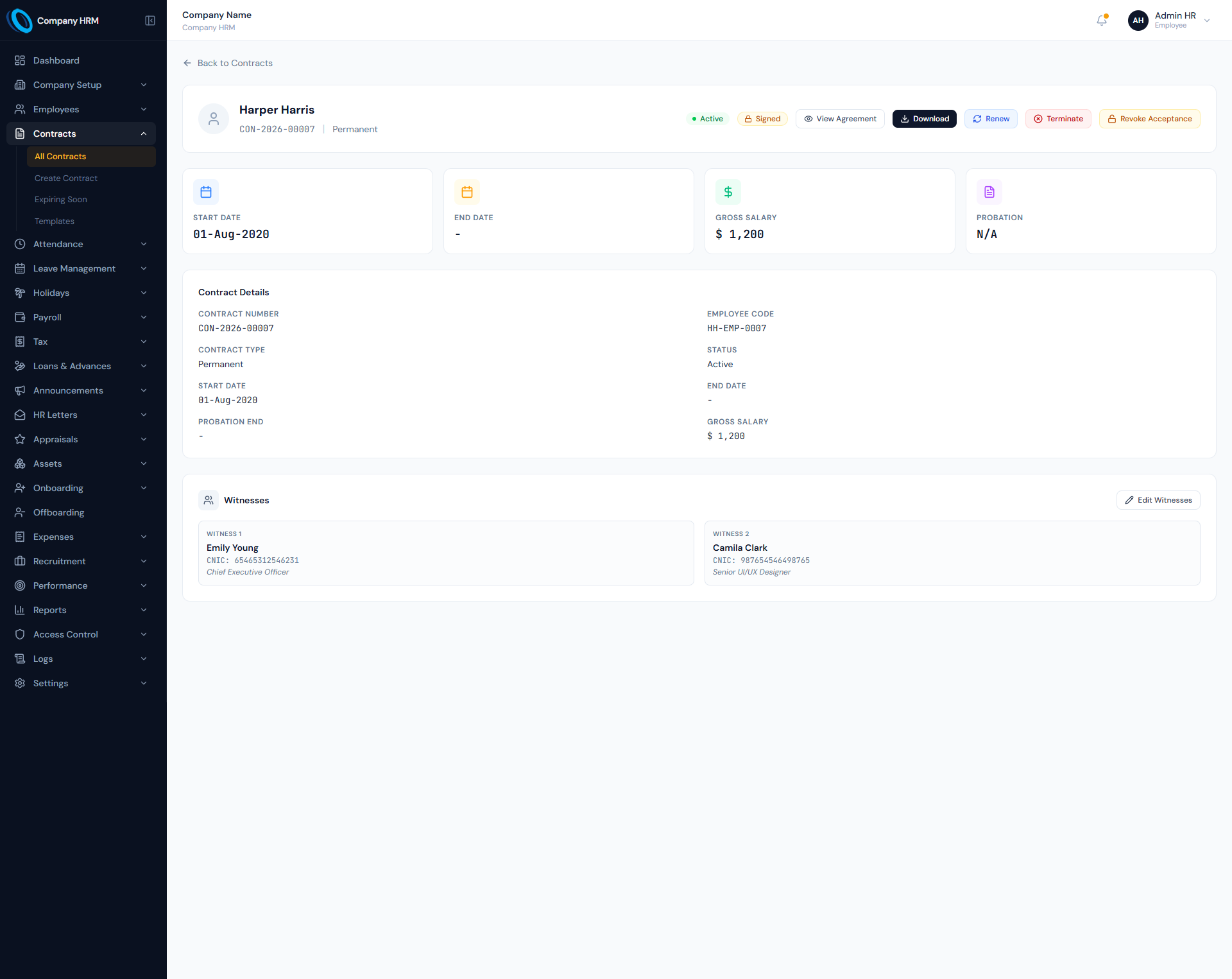Image resolution: width=1232 pixels, height=979 pixels.
Task: Click the View Agreement button
Action: coord(840,119)
